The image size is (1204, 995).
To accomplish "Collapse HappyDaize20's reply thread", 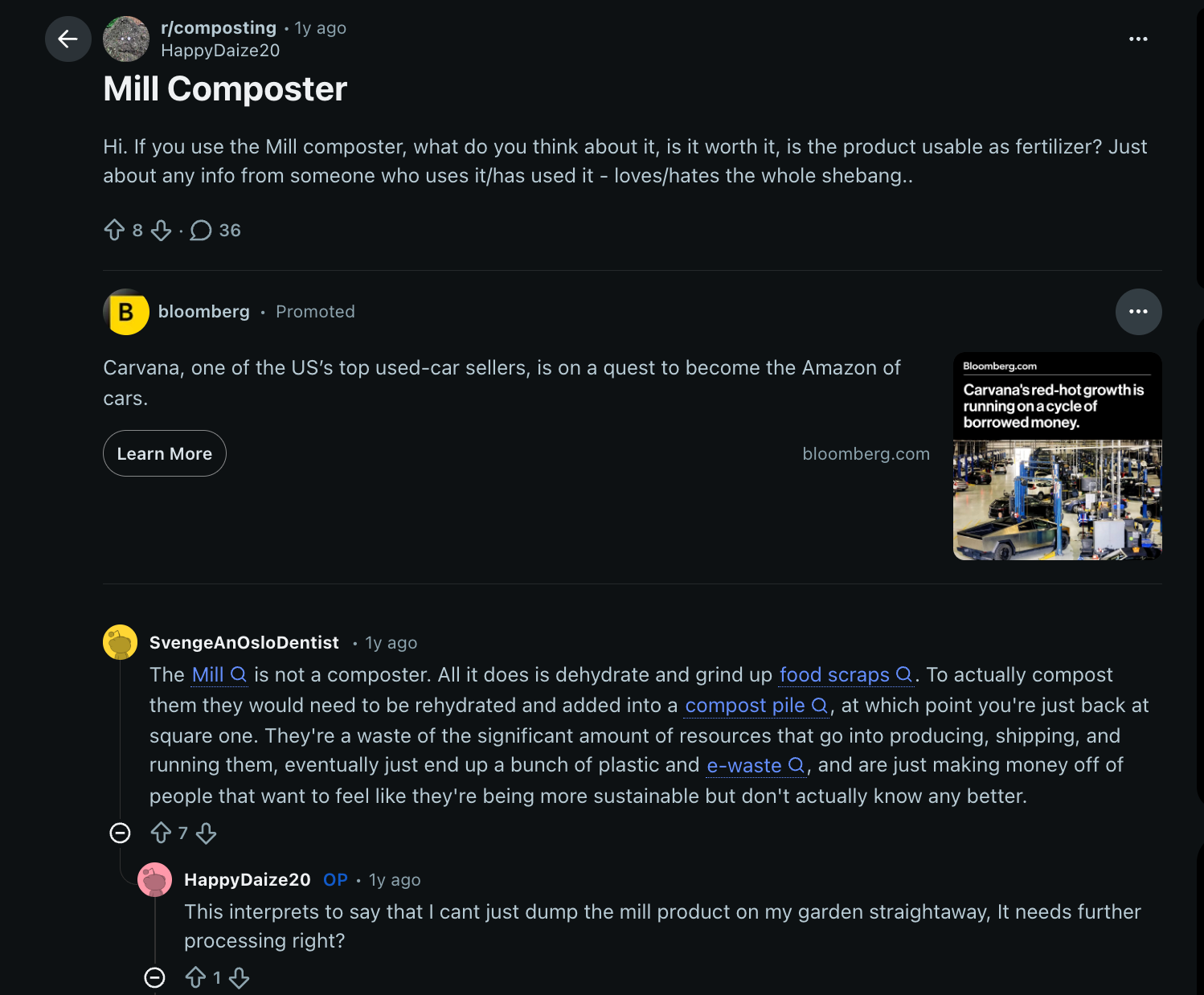I will (x=155, y=978).
